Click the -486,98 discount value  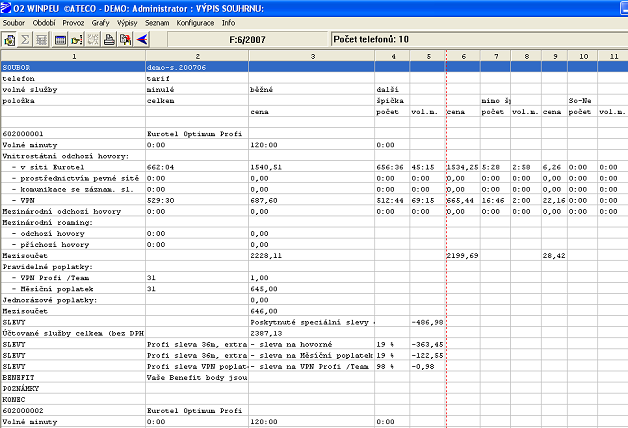427,322
